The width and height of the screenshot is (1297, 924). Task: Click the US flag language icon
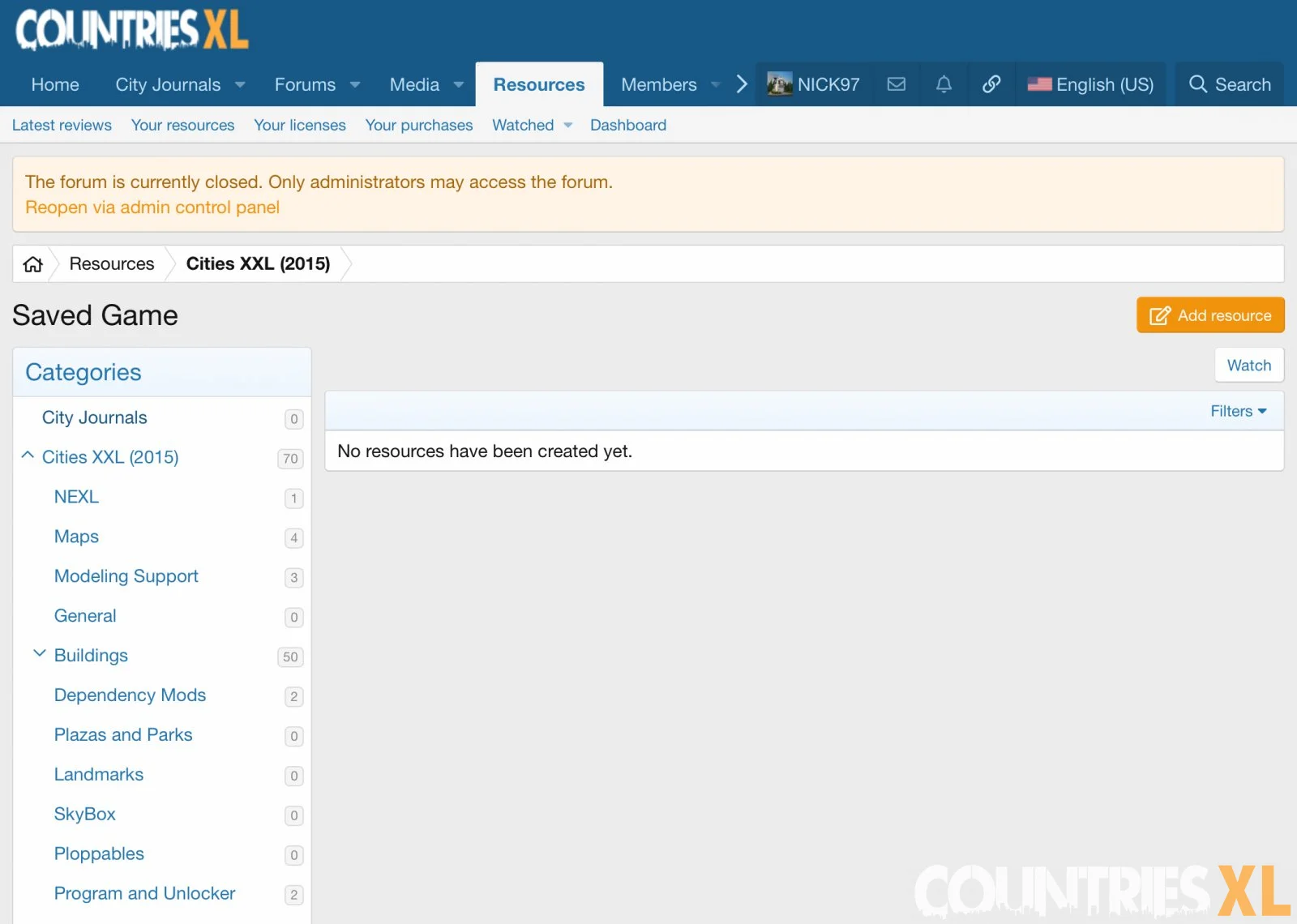tap(1039, 84)
